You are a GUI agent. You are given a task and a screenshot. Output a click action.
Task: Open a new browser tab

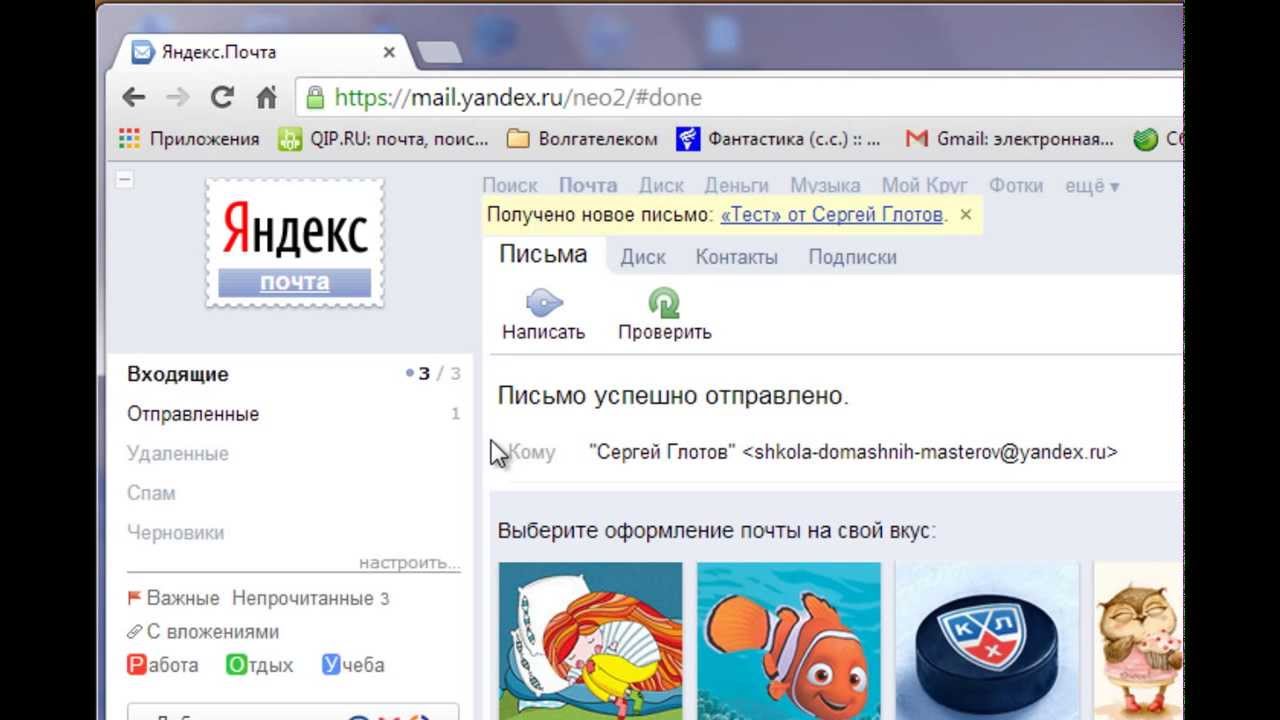tap(439, 52)
